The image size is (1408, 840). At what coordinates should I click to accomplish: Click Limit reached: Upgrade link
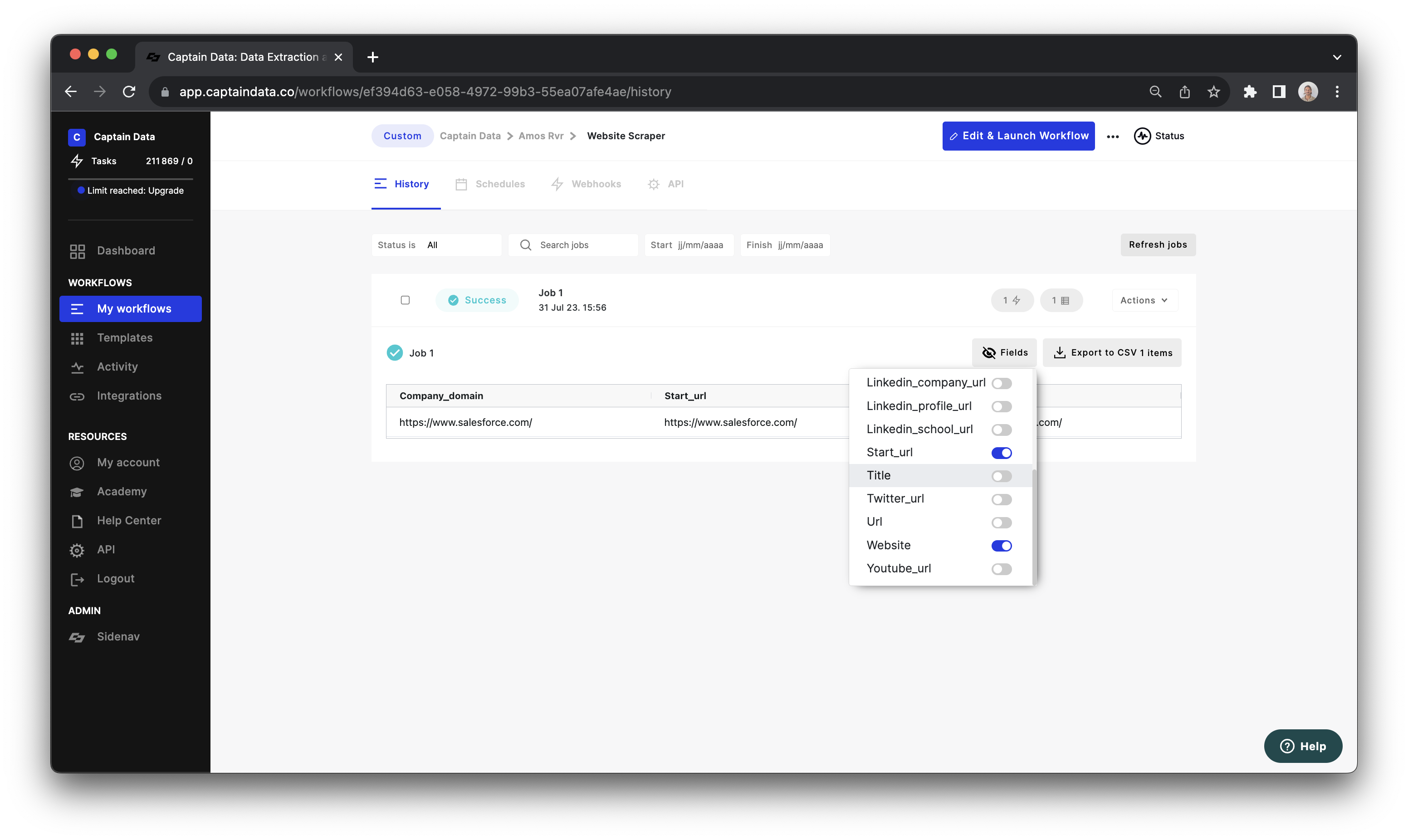coord(135,191)
